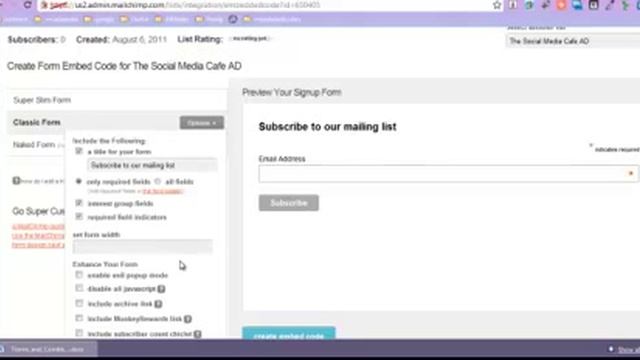Image resolution: width=640 pixels, height=360 pixels.
Task: Click 'Subscribe to our mailing list' preview heading
Action: click(327, 127)
